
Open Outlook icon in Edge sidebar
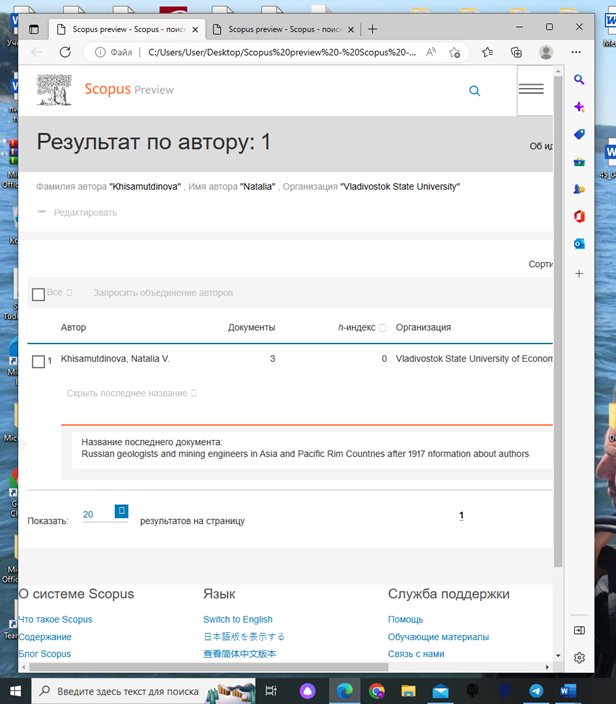point(579,243)
